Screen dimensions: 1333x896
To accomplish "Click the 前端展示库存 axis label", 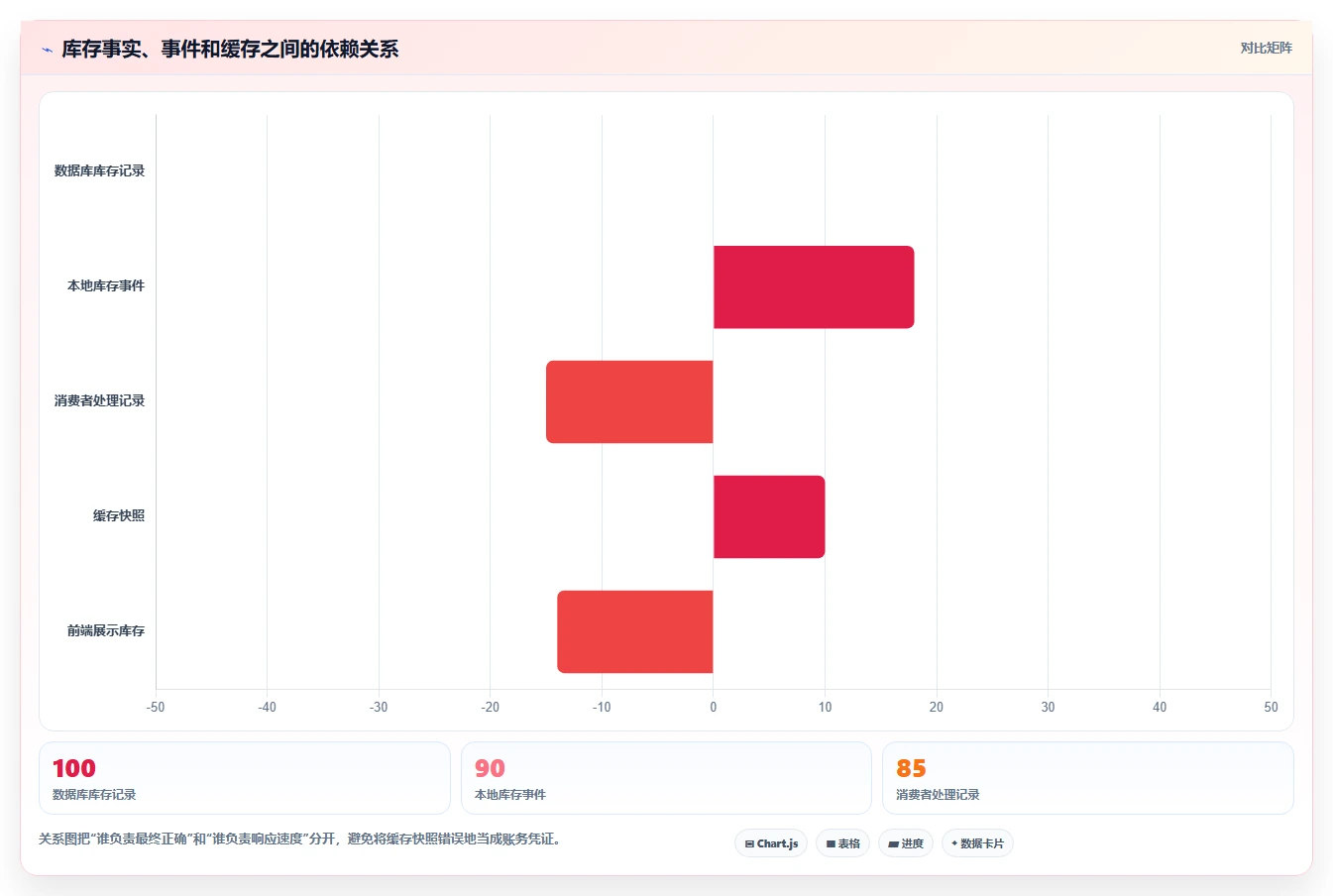I will [x=106, y=630].
